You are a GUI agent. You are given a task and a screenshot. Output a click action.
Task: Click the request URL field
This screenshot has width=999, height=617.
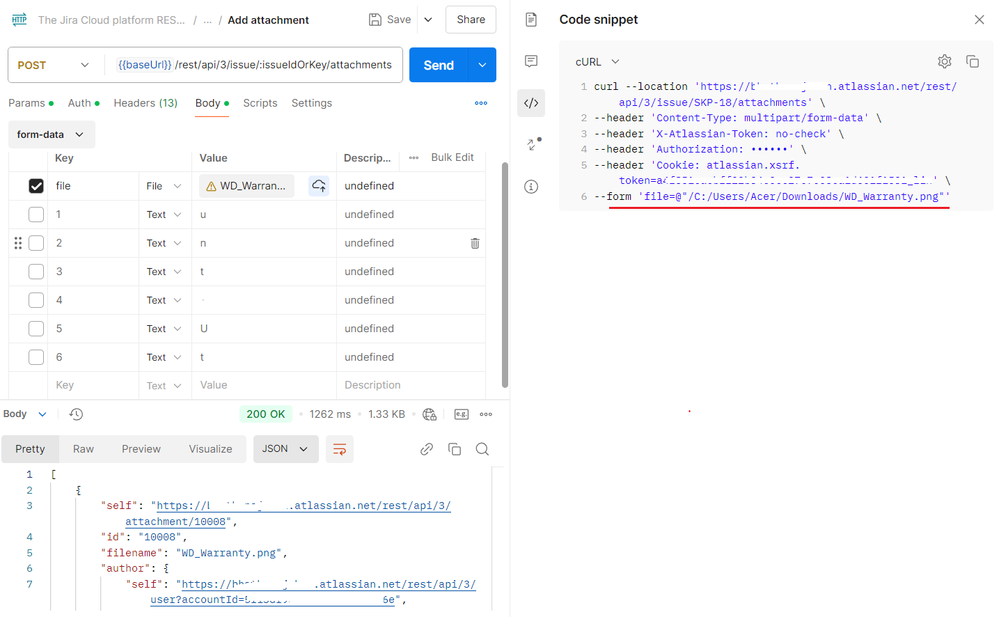pos(255,65)
